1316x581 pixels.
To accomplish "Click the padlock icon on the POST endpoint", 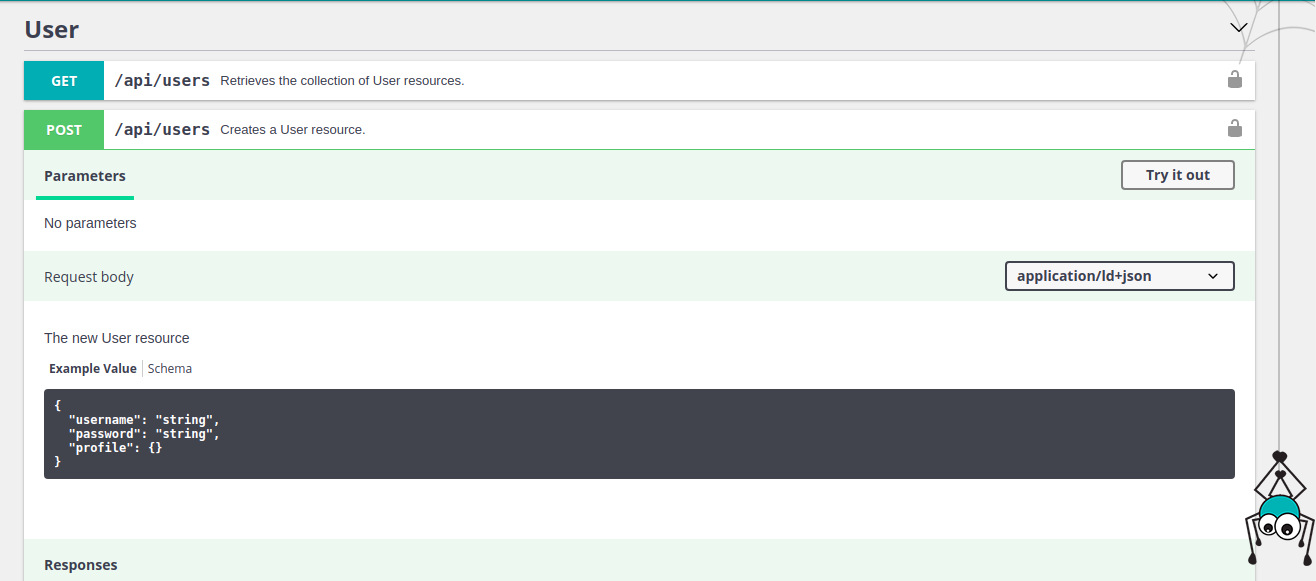I will (1234, 128).
